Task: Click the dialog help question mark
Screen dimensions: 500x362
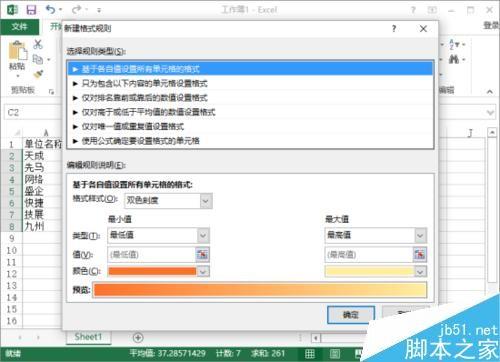Action: coord(394,29)
